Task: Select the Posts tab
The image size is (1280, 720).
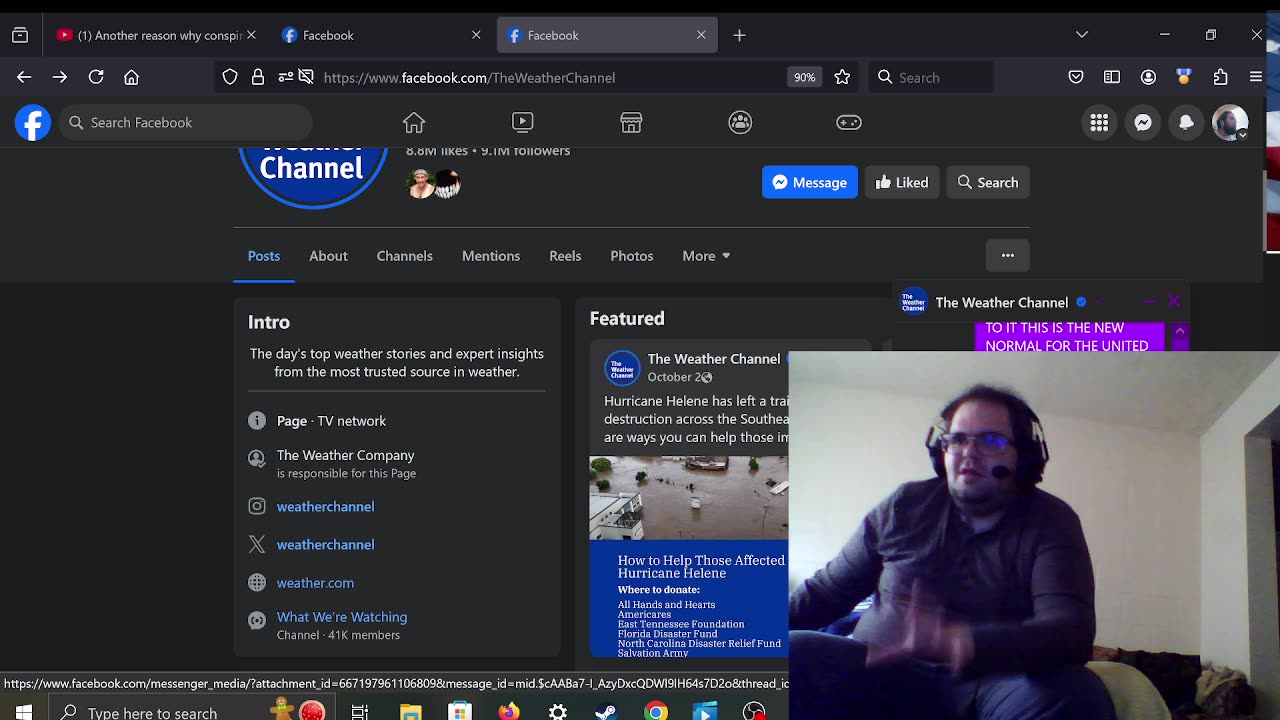Action: click(264, 256)
